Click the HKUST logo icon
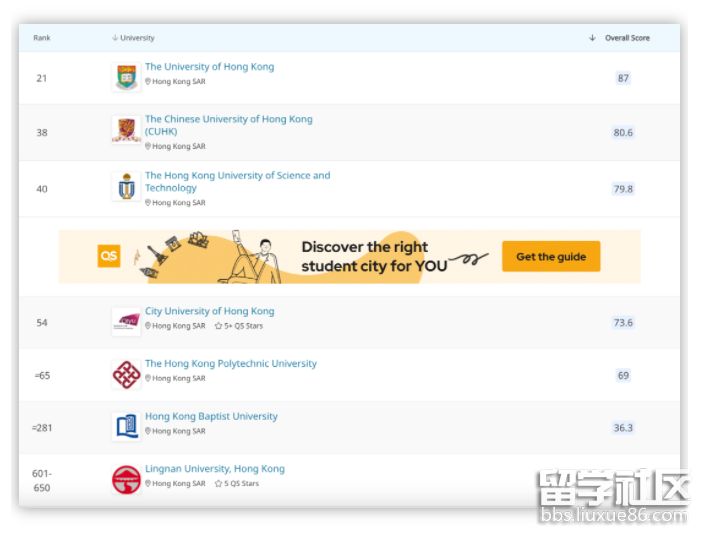 (126, 187)
